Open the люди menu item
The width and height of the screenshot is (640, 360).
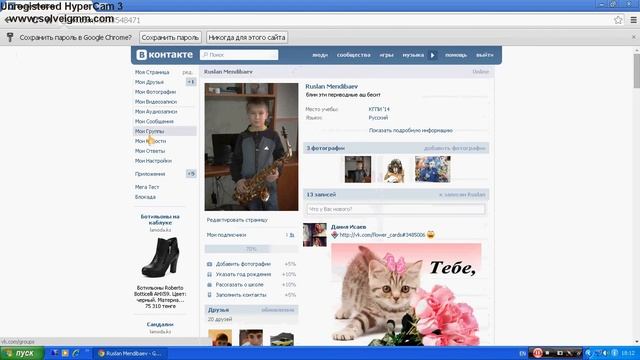click(320, 55)
